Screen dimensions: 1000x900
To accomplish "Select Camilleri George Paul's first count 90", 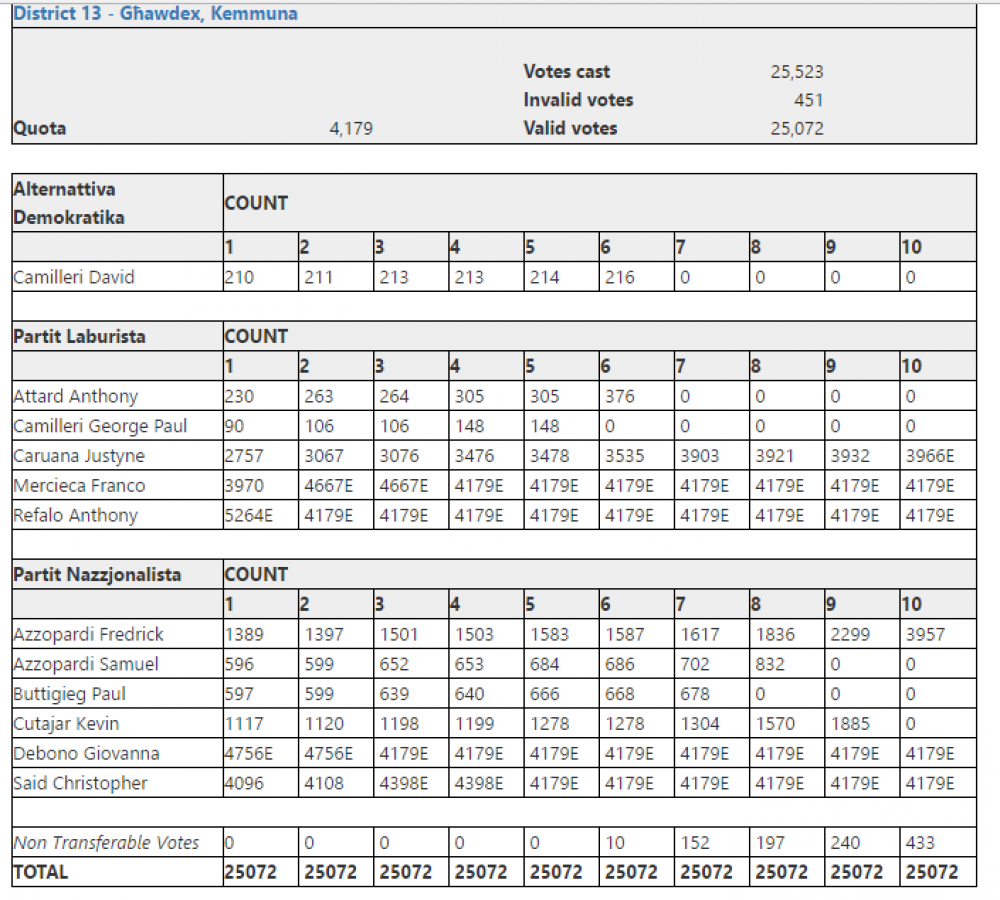I will pos(234,426).
